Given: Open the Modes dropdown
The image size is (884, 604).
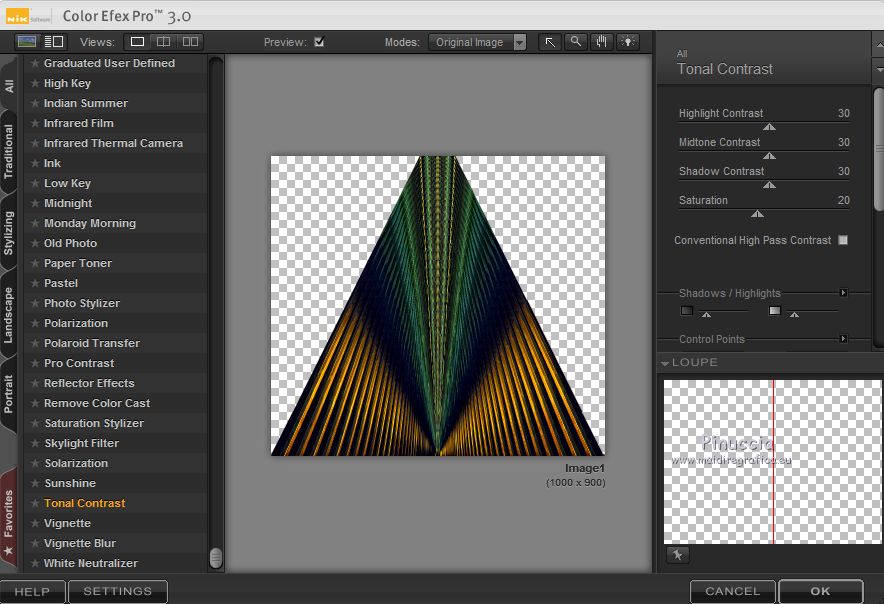Looking at the screenshot, I should (x=479, y=42).
